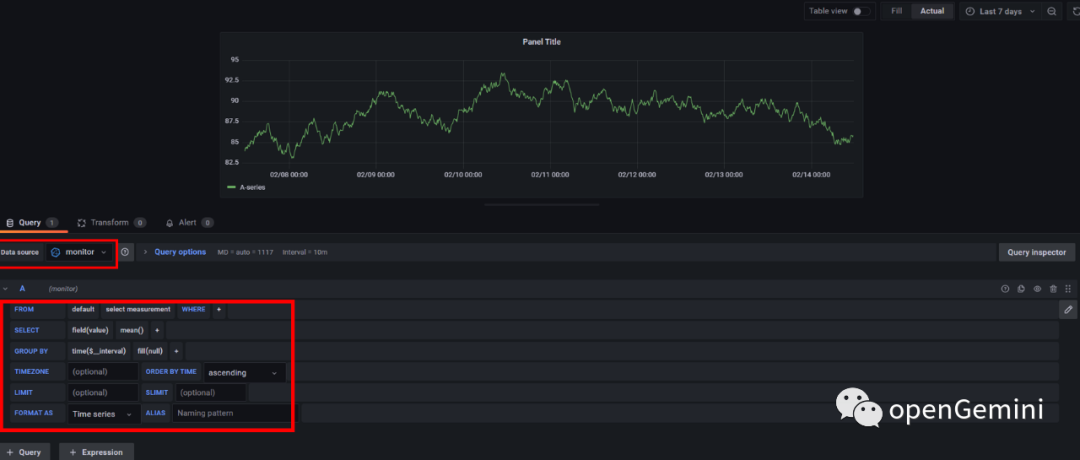1080x460 pixels.
Task: Select the Fill display option
Action: click(896, 12)
